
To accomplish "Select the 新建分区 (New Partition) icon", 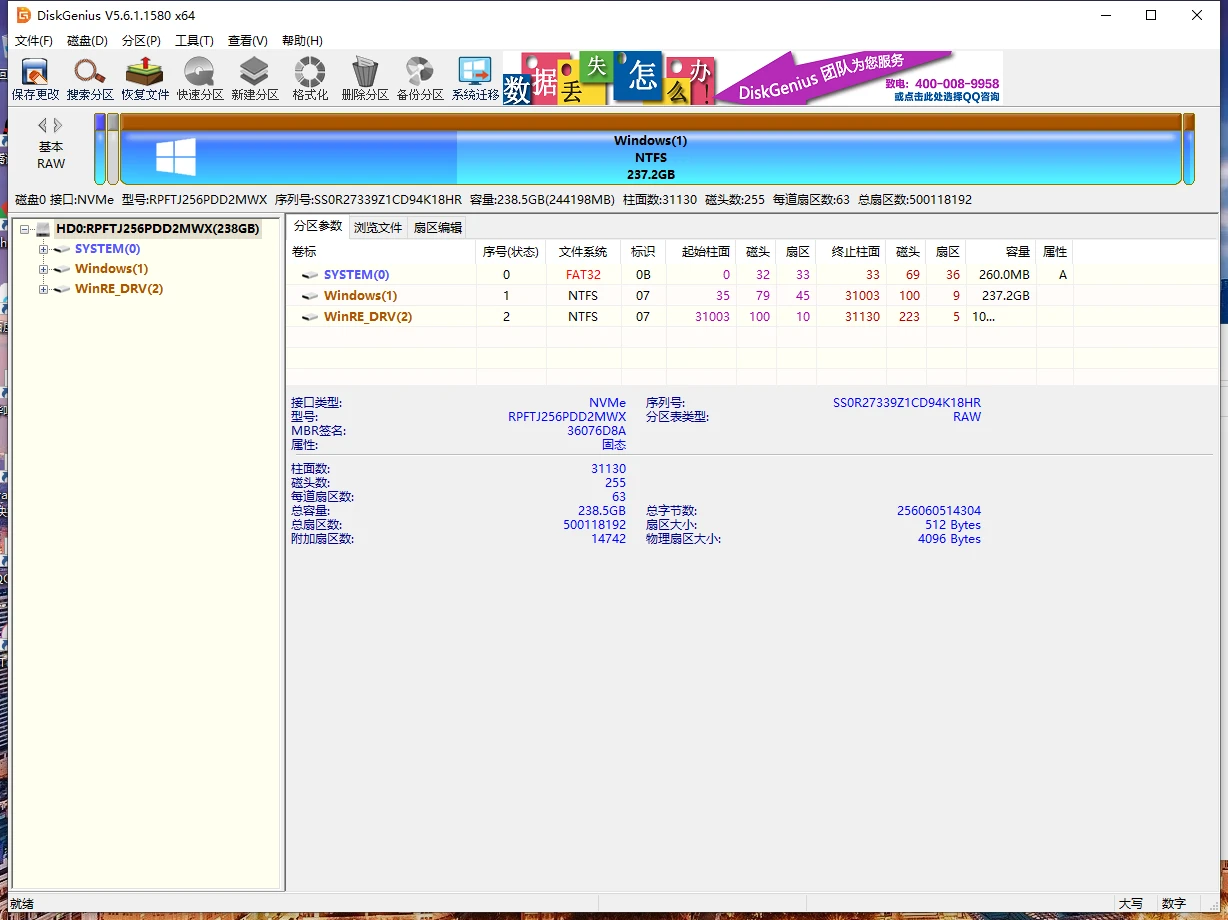I will click(x=254, y=79).
